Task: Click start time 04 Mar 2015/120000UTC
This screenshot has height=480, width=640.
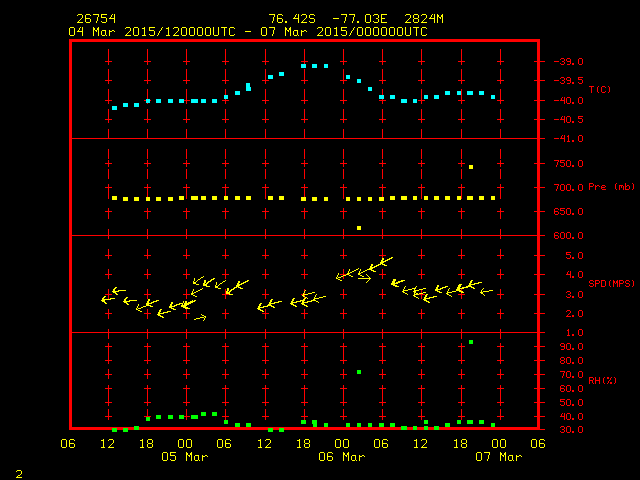Action: point(152,32)
